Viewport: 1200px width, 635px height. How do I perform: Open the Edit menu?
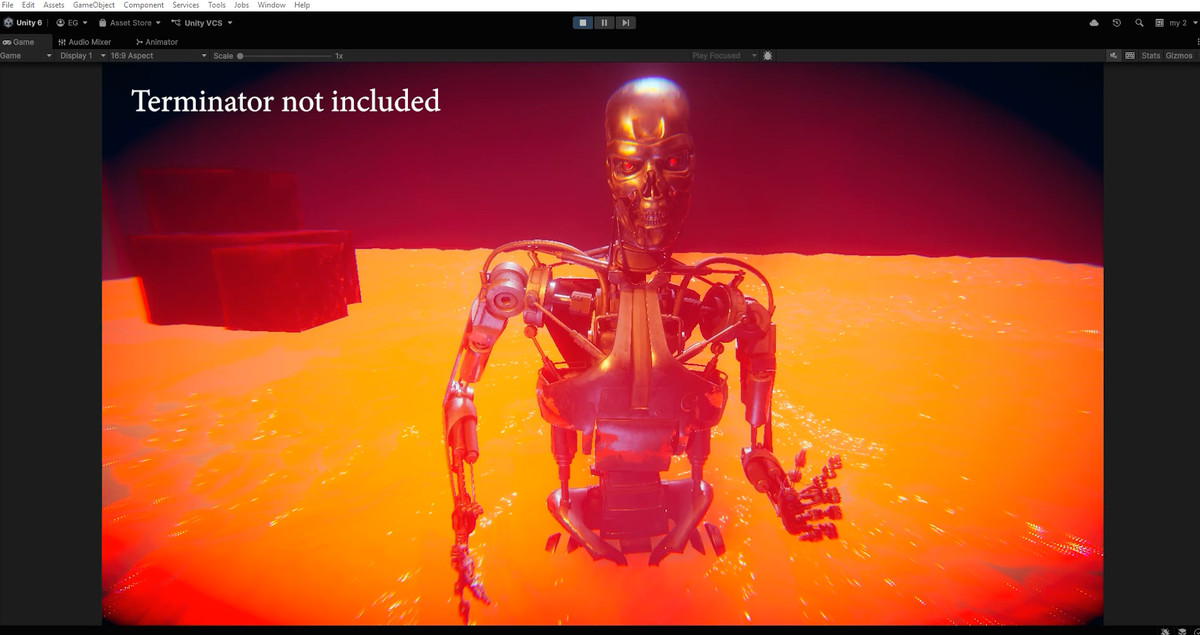(x=28, y=5)
